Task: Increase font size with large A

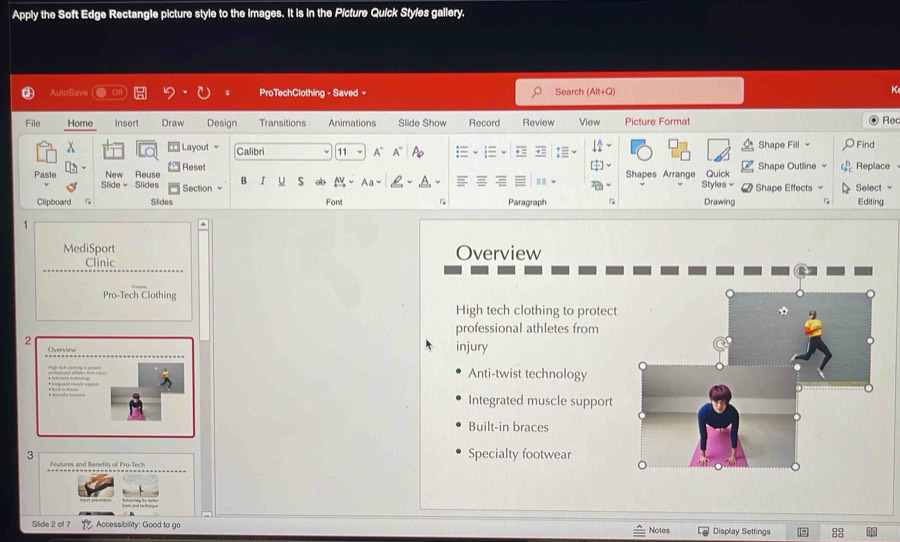Action: [x=378, y=152]
